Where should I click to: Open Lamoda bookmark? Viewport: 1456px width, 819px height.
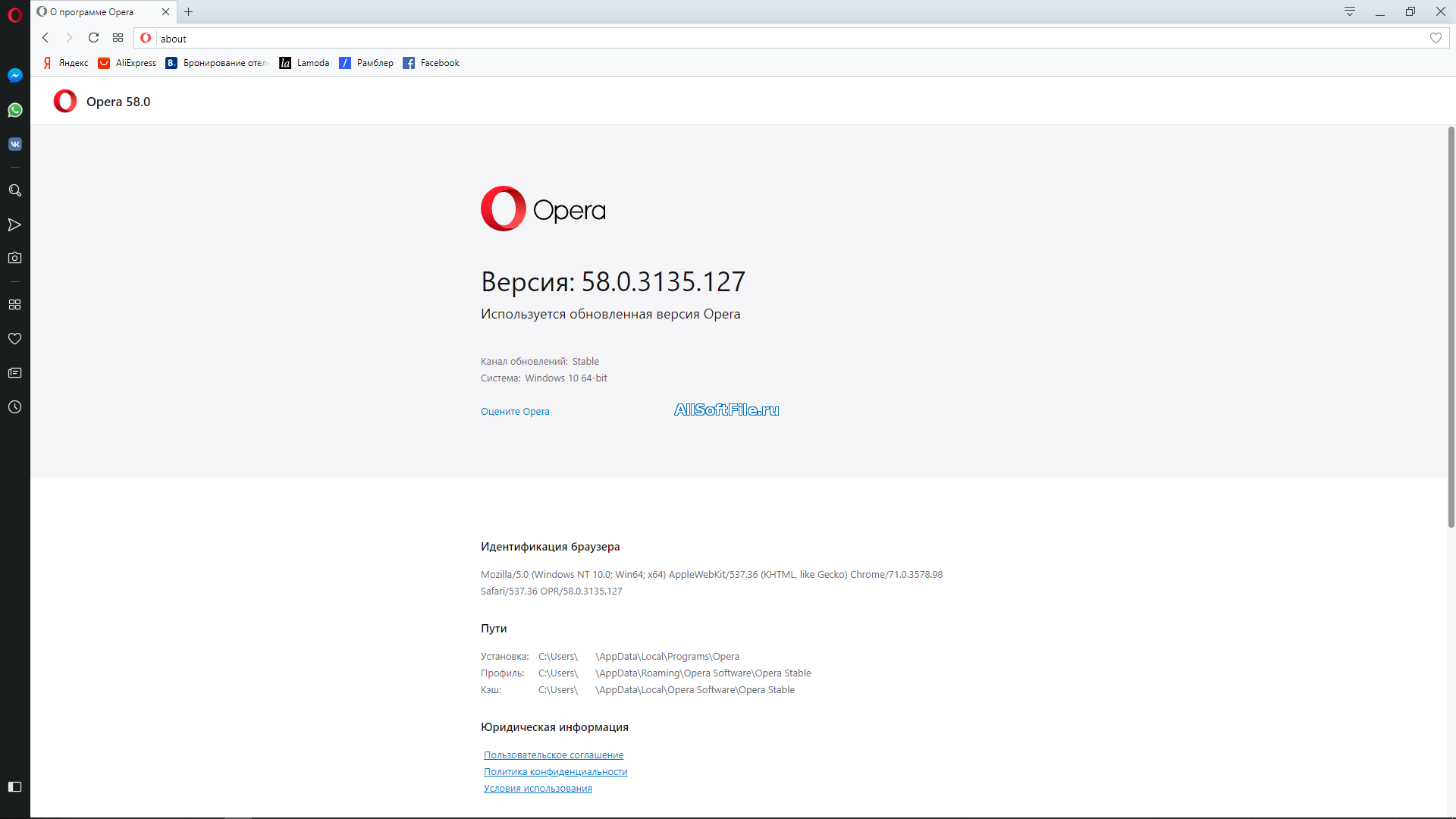[304, 63]
